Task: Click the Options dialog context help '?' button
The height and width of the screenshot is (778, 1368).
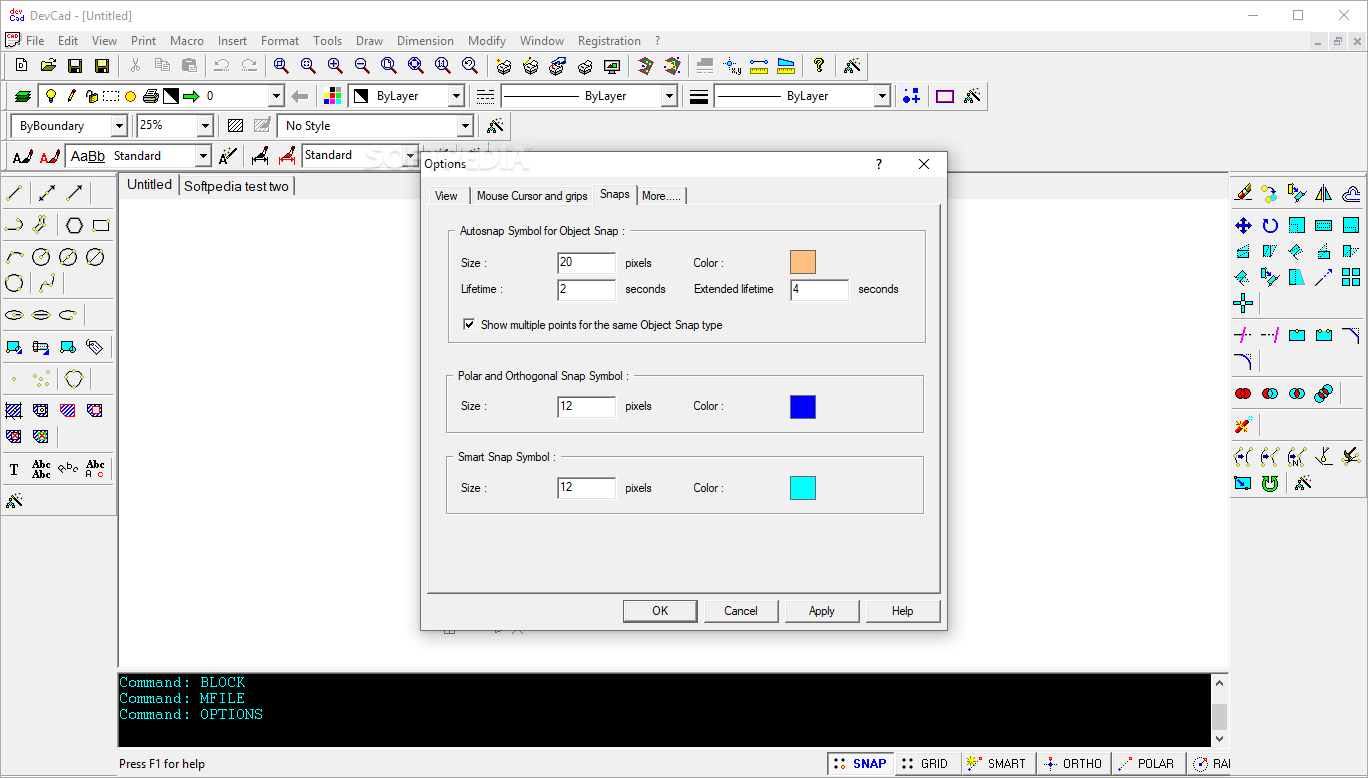Action: click(x=879, y=164)
